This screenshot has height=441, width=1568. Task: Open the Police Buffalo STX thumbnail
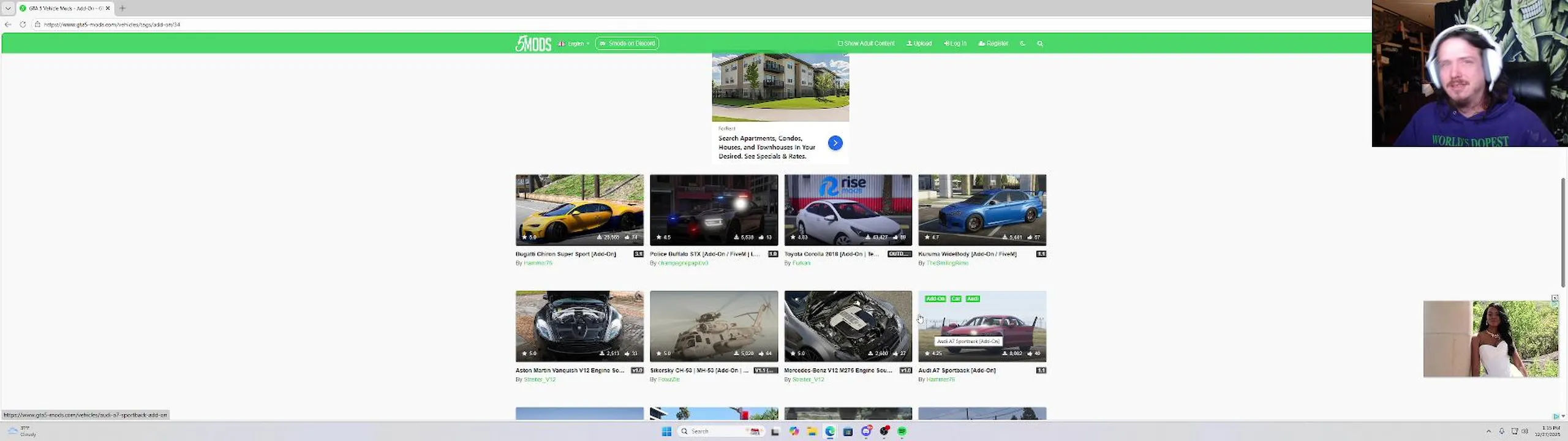[x=714, y=209]
